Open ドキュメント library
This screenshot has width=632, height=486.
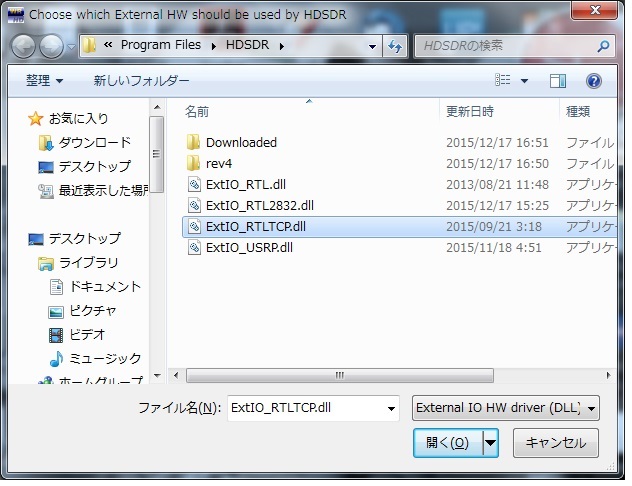105,287
